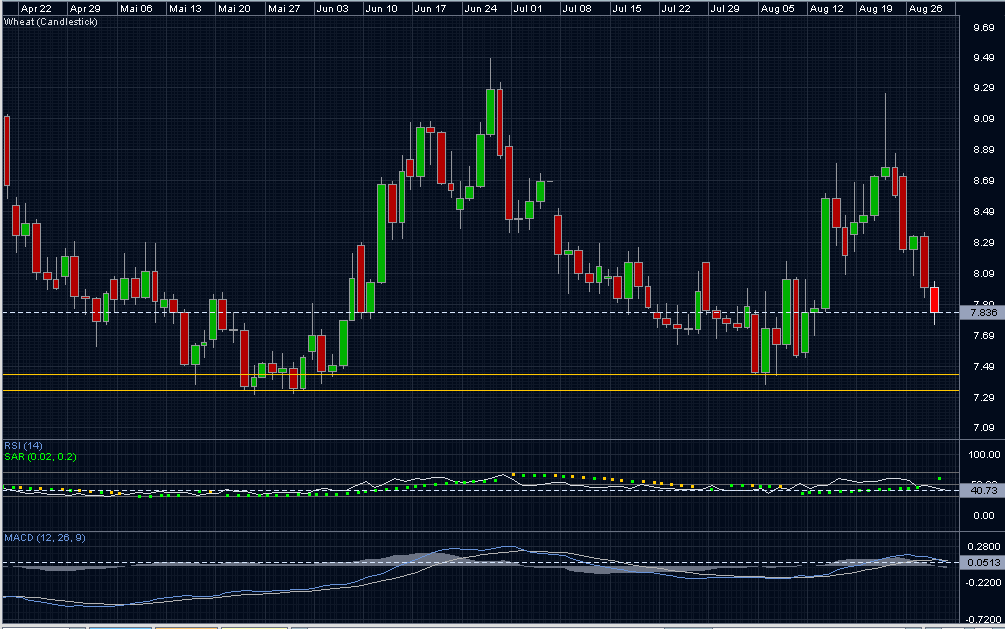Select the MACD value tag 0.0513
The height and width of the screenshot is (629, 1005).
(x=983, y=563)
